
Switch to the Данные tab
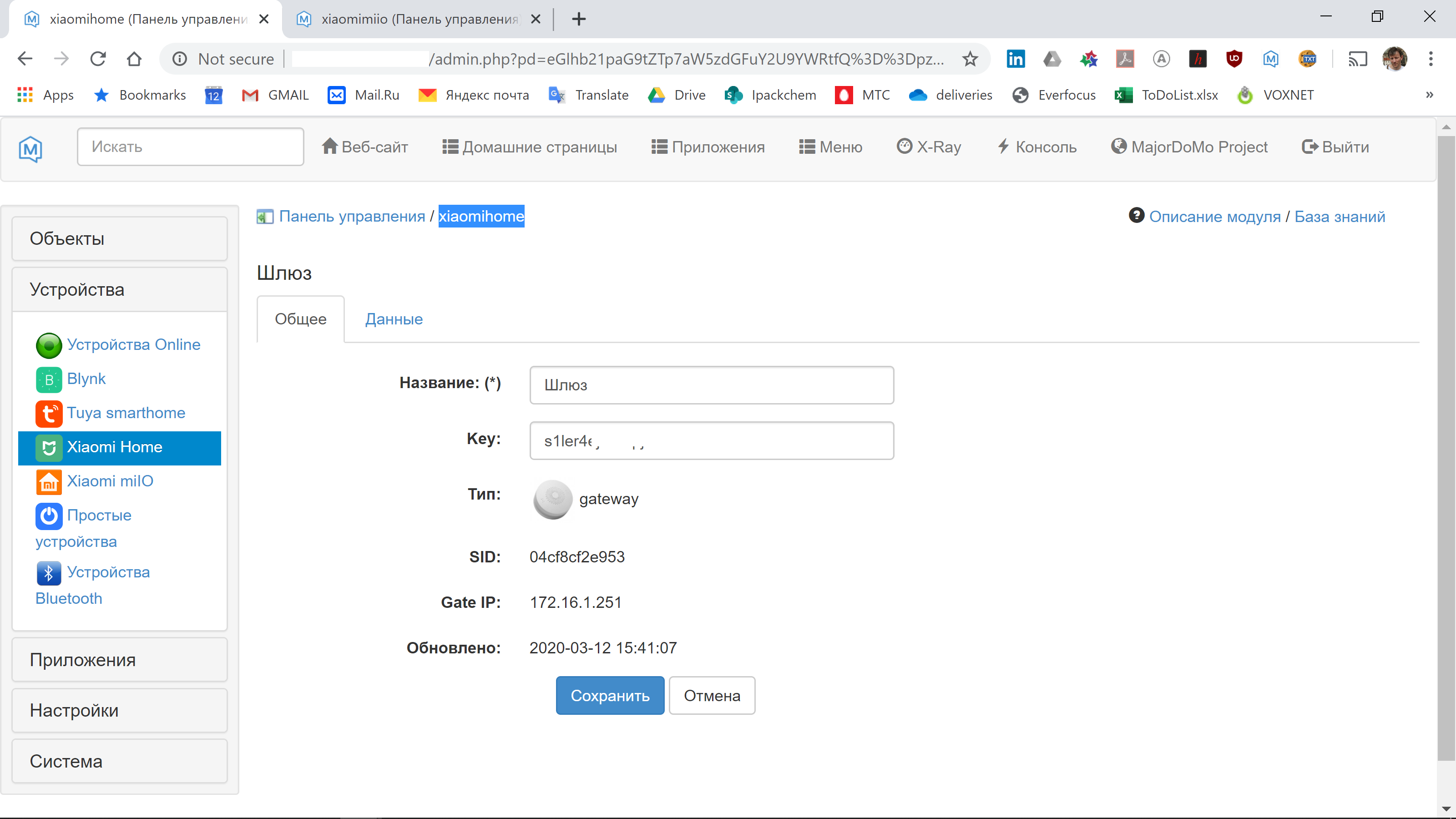point(394,319)
